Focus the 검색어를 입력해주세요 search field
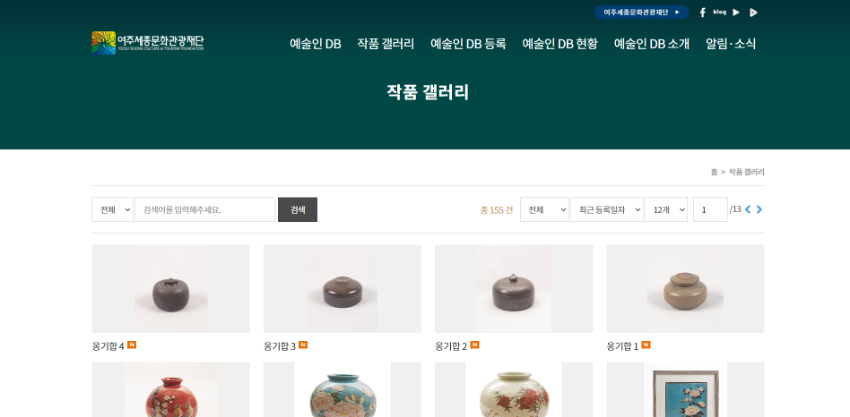The width and height of the screenshot is (850, 417). click(x=205, y=209)
